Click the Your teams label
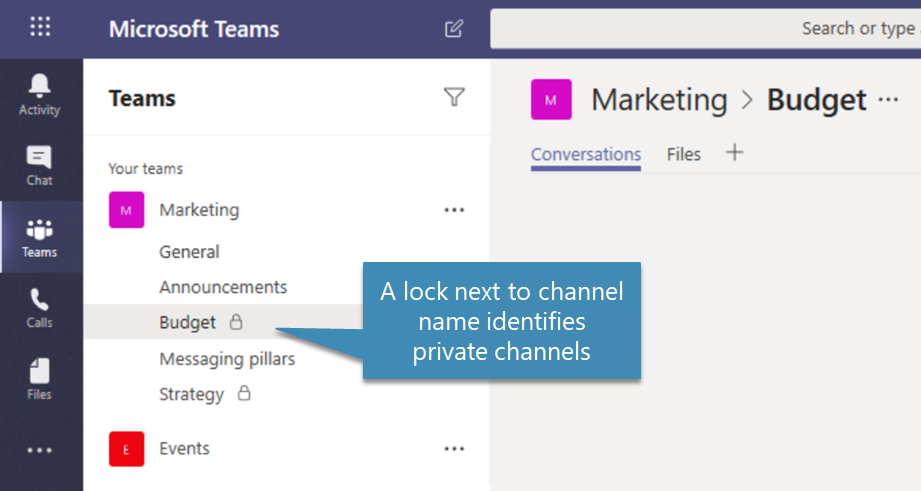921x491 pixels. [146, 169]
